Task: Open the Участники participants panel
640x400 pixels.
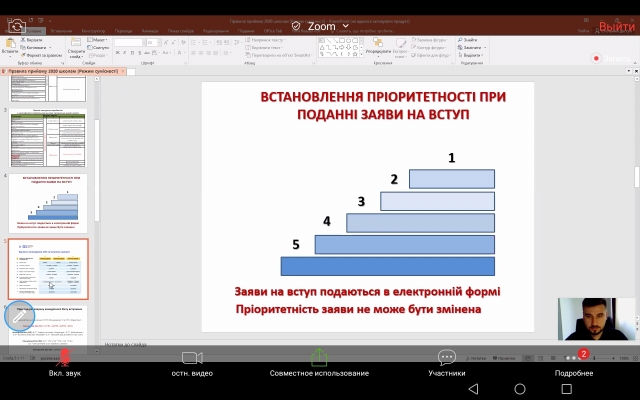Action: [x=447, y=362]
